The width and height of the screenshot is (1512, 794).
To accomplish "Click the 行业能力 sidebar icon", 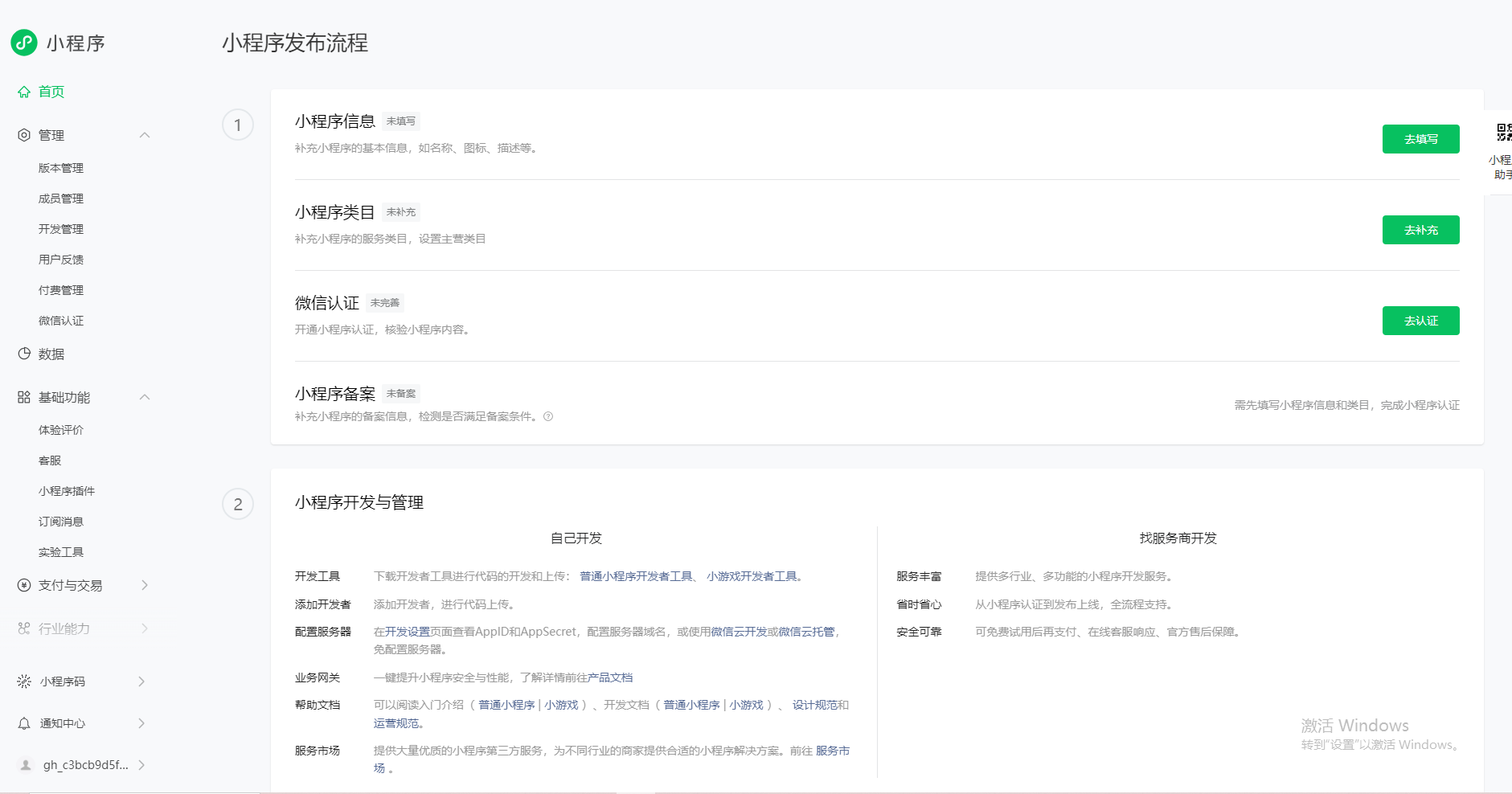I will (24, 628).
